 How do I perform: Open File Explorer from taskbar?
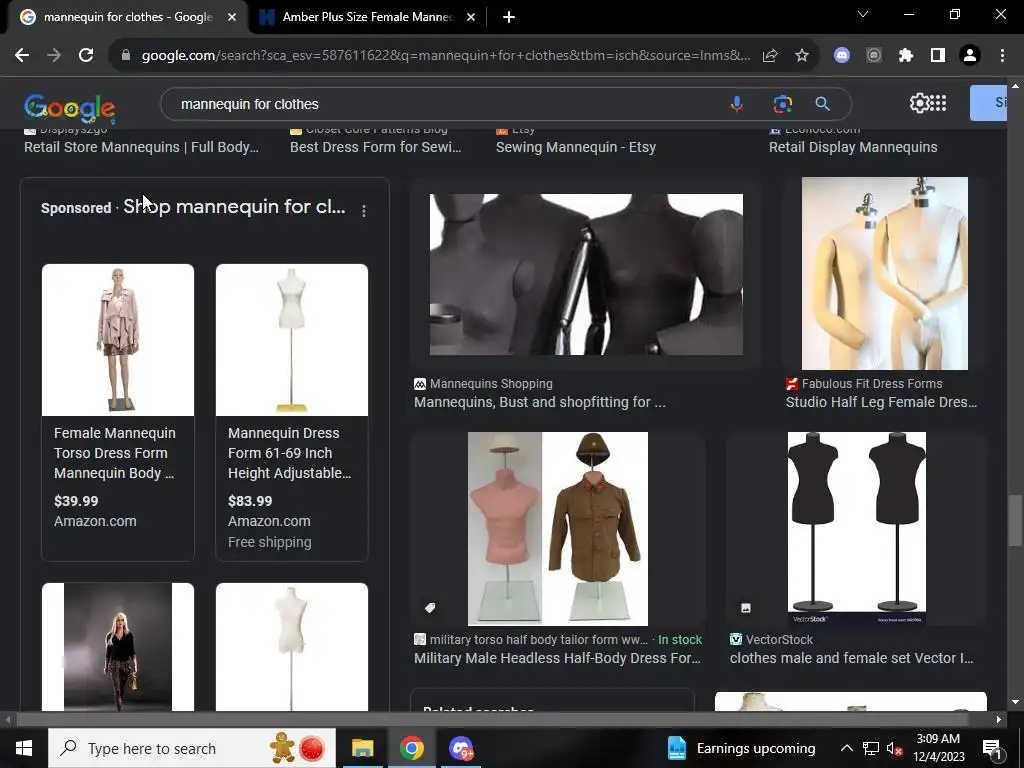coord(362,748)
